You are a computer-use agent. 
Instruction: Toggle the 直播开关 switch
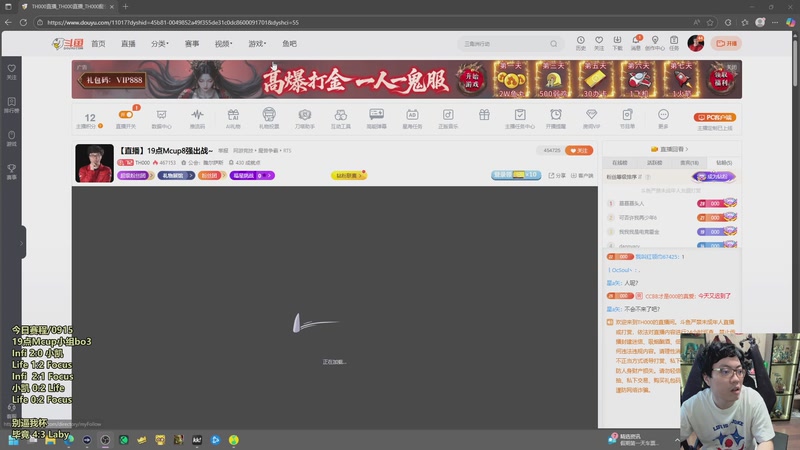(126, 115)
